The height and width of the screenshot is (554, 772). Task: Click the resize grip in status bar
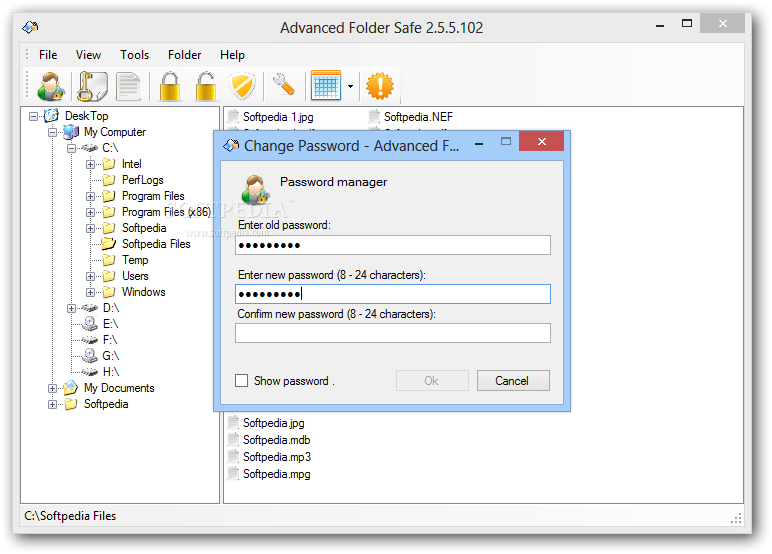(x=736, y=518)
